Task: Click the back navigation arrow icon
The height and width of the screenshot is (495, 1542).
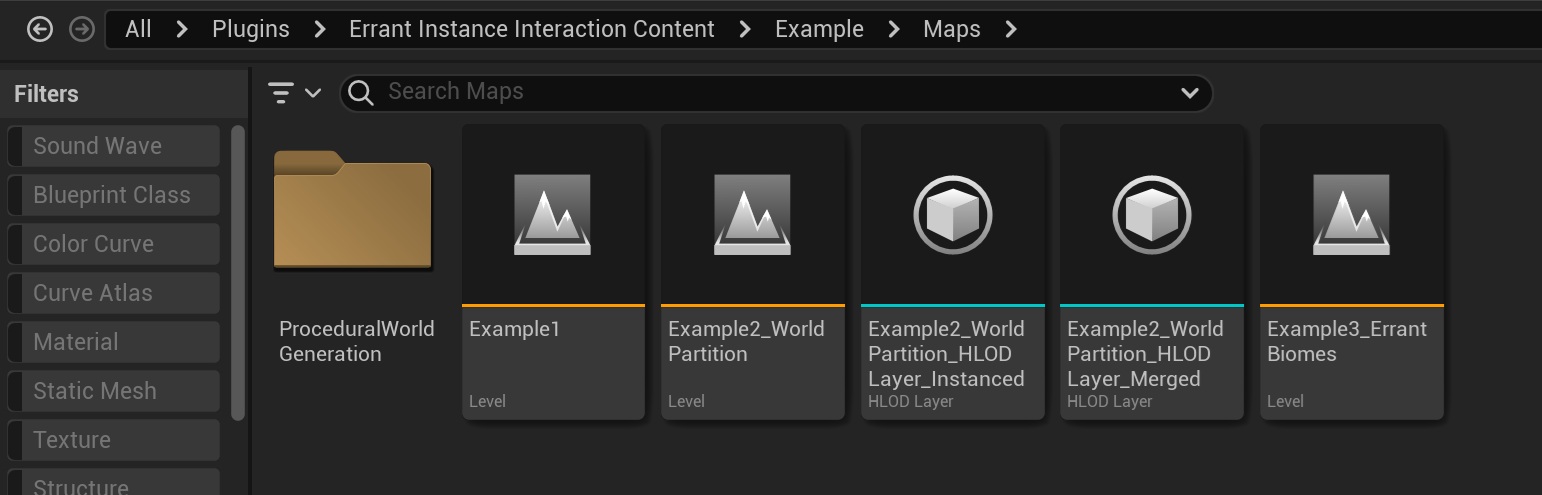Action: 40,29
